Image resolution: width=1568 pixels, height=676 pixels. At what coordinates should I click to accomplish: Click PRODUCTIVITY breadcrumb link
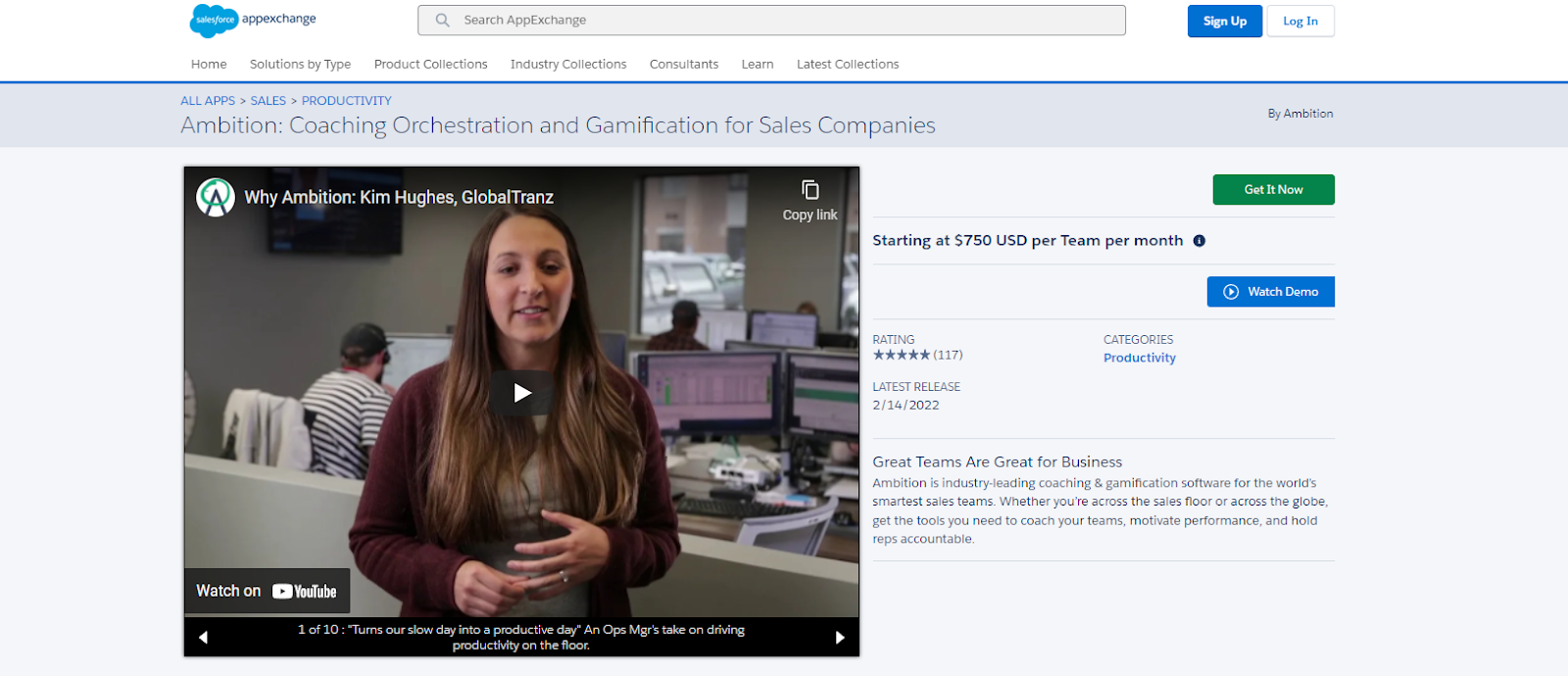coord(346,100)
